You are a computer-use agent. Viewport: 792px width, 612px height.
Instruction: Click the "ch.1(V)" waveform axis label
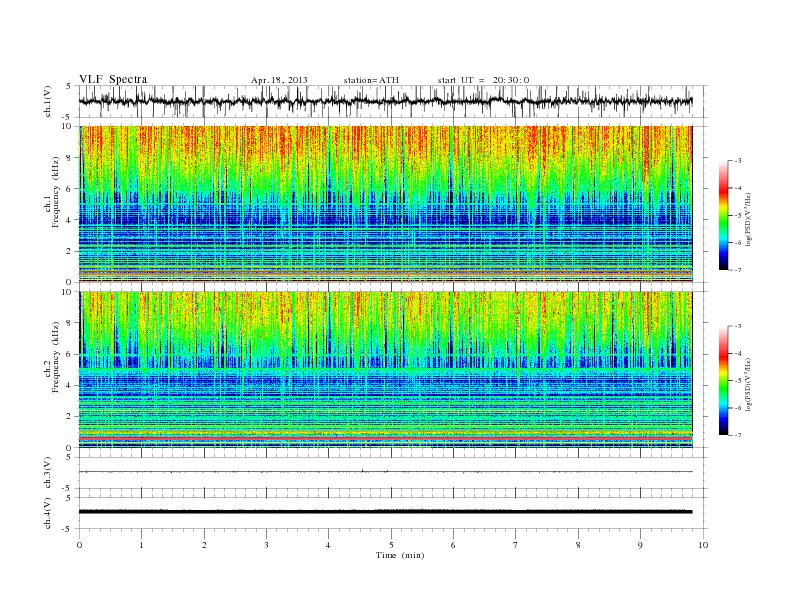[48, 101]
